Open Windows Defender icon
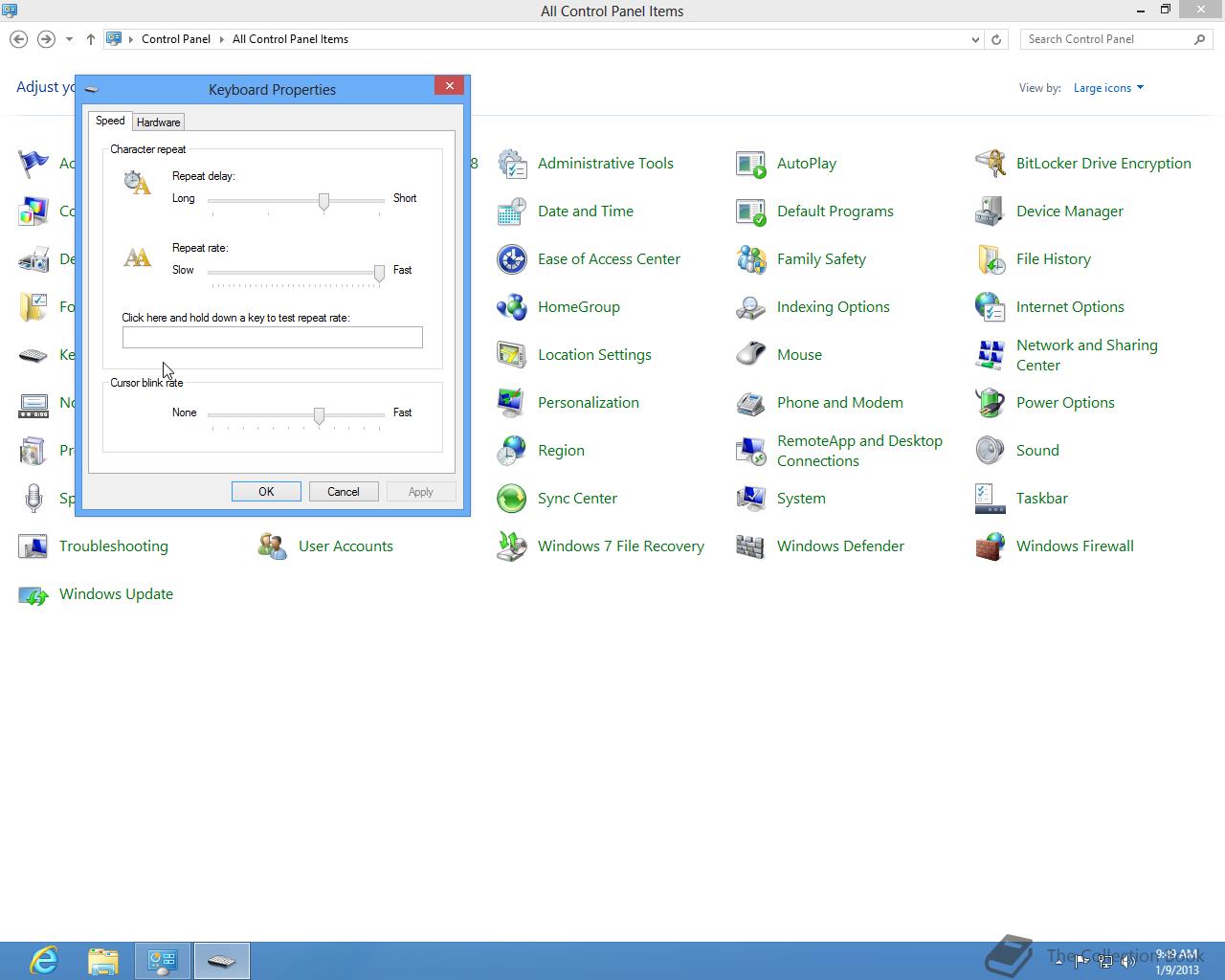The height and width of the screenshot is (980, 1225). click(751, 546)
